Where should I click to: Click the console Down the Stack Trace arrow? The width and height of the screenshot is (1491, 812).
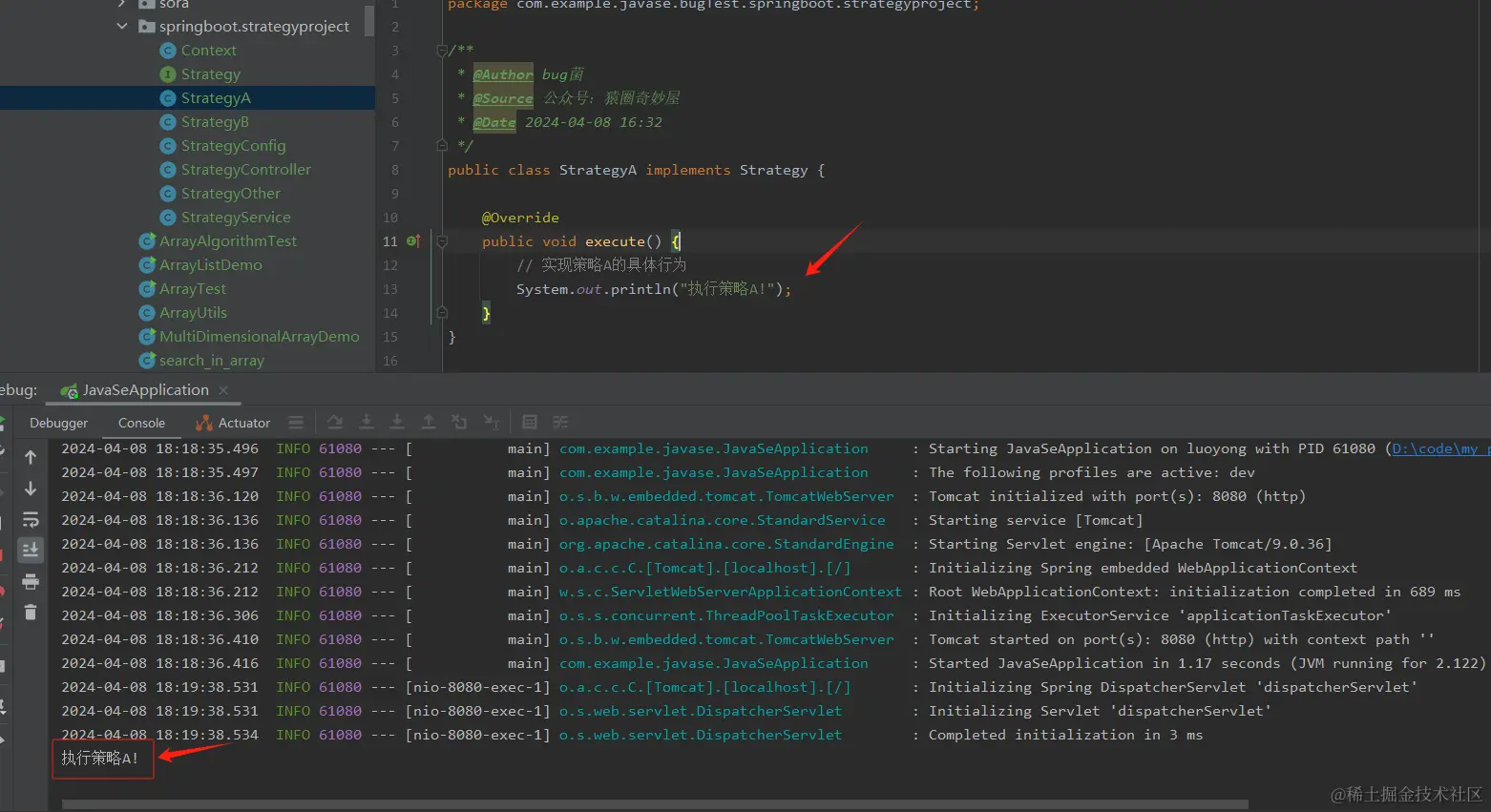point(31,489)
